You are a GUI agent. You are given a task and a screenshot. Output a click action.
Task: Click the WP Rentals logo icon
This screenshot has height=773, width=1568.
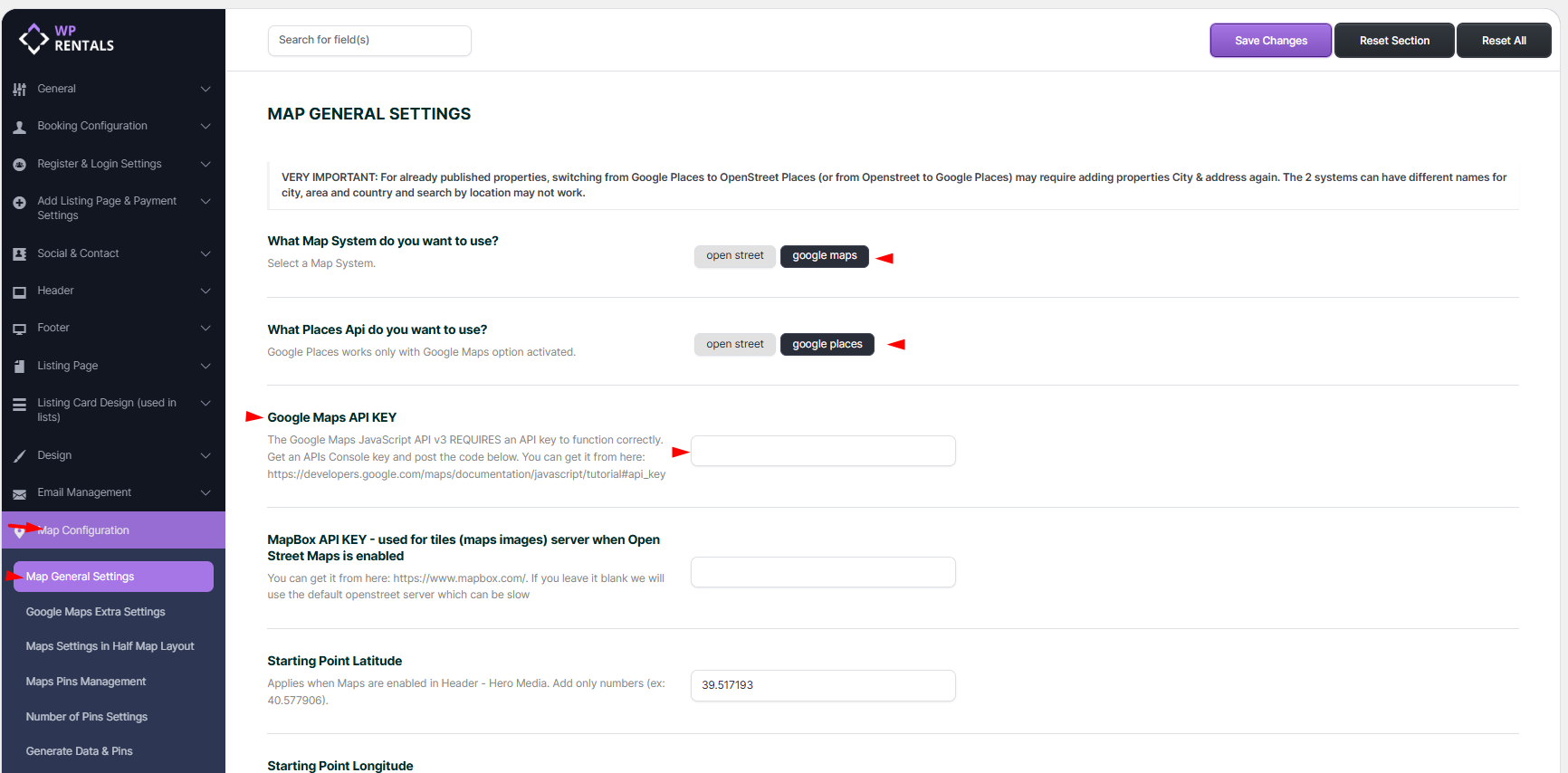pyautogui.click(x=33, y=39)
